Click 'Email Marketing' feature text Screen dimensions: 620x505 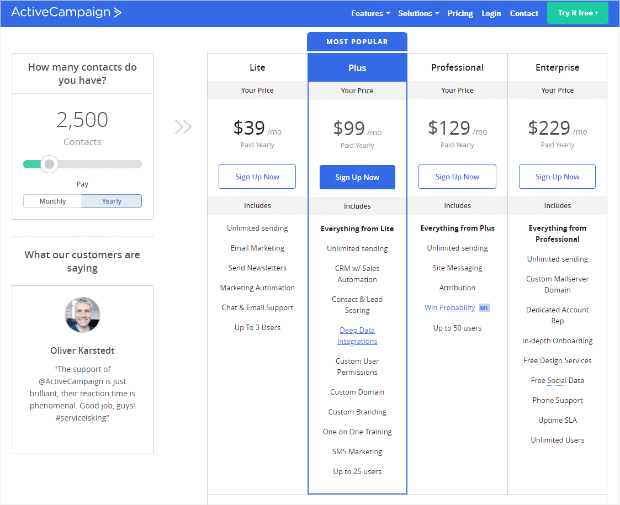[257, 248]
